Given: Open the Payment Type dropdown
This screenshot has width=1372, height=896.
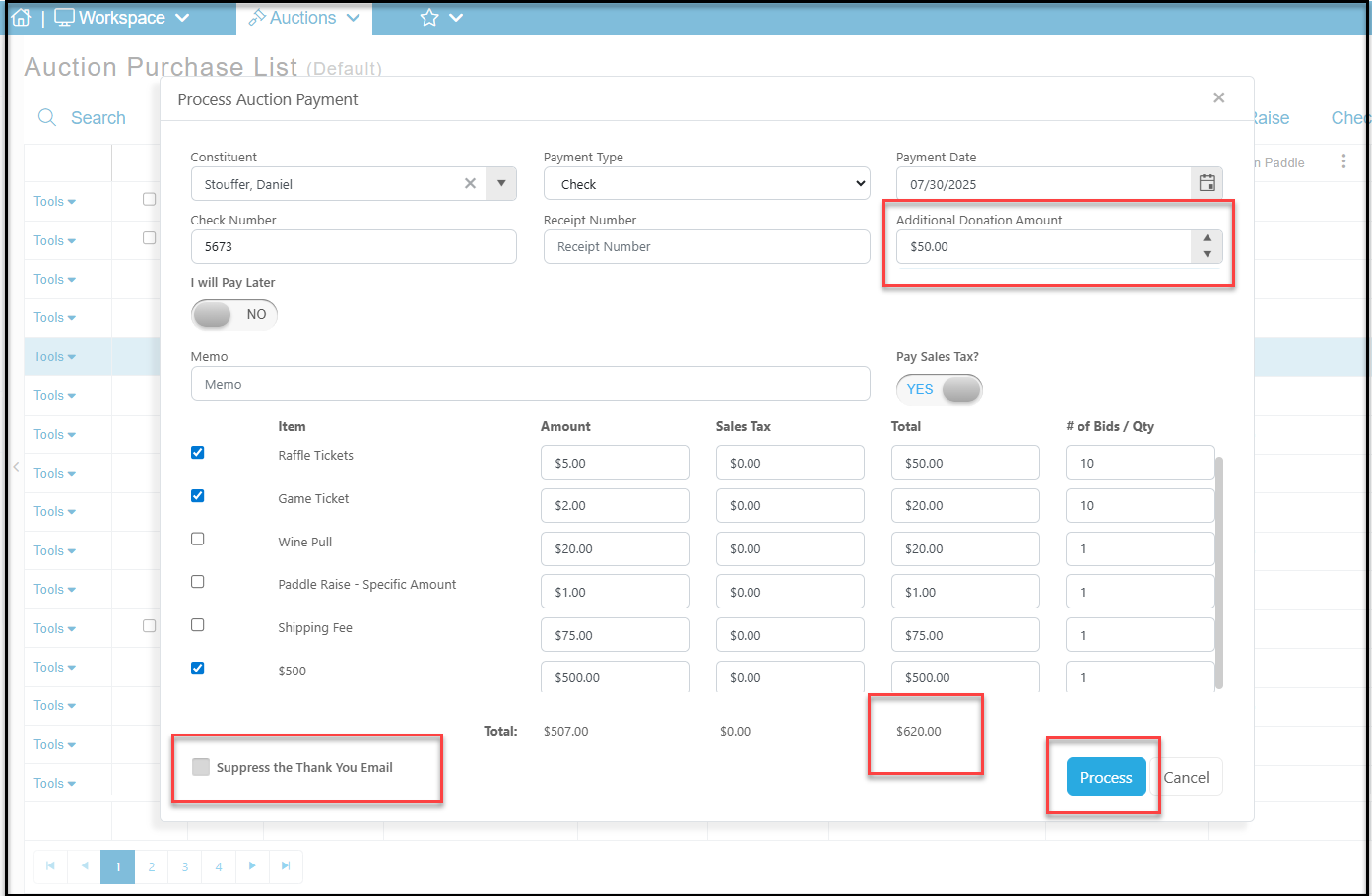Looking at the screenshot, I should 707,184.
